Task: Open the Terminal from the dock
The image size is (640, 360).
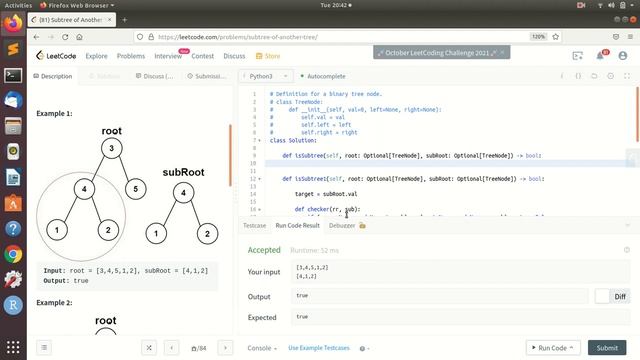Action: [13, 76]
